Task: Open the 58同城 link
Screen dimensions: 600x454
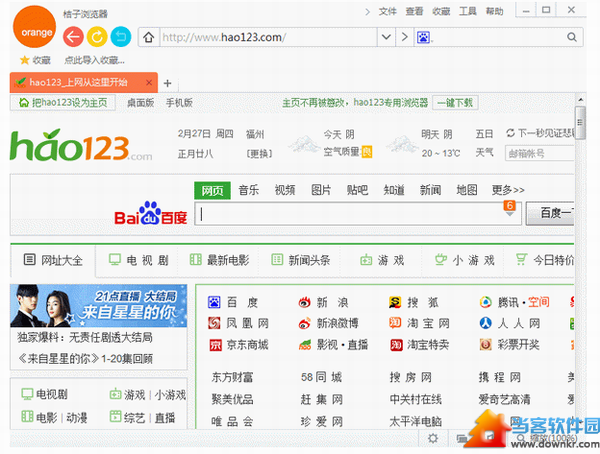Action: pos(321,377)
